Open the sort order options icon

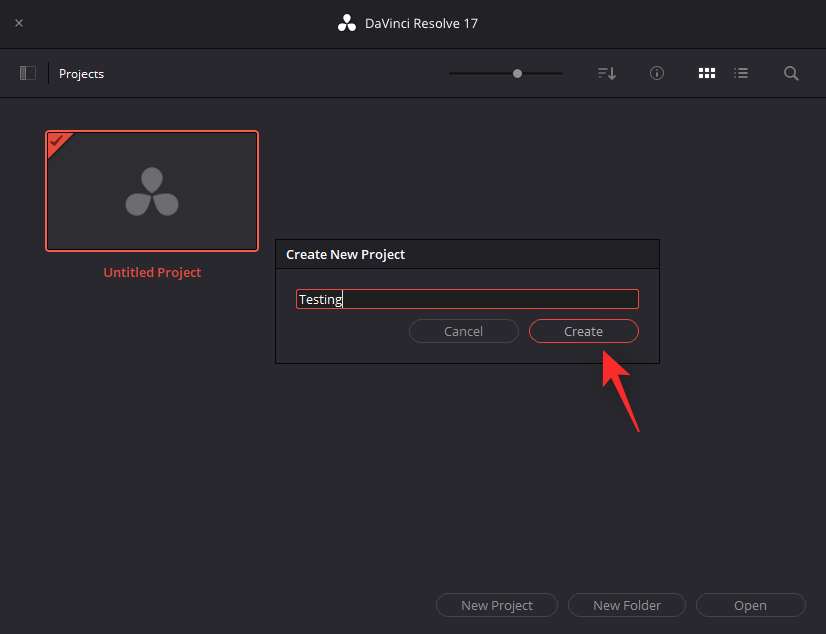[x=607, y=73]
